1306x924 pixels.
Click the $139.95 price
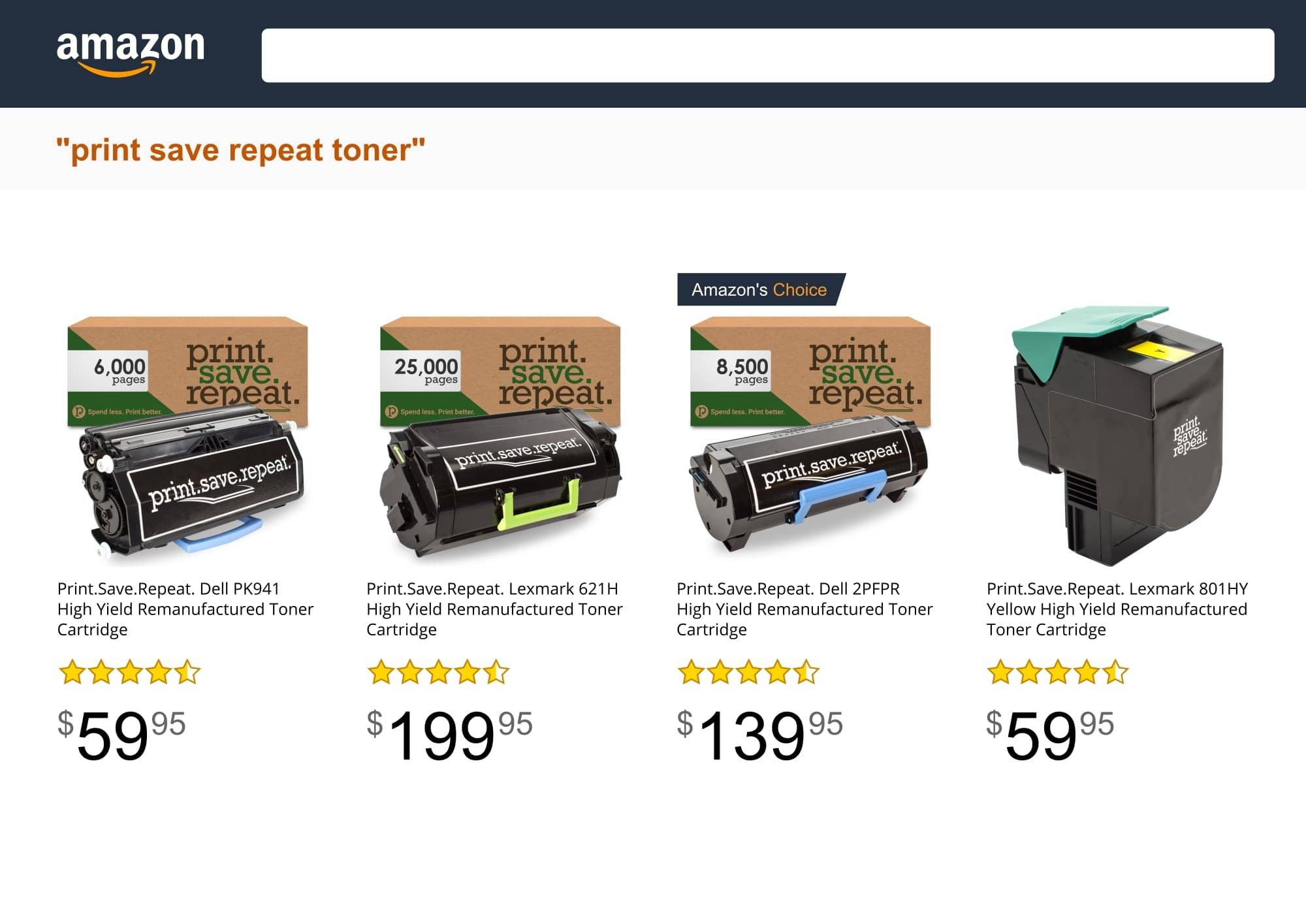pyautogui.click(x=759, y=735)
